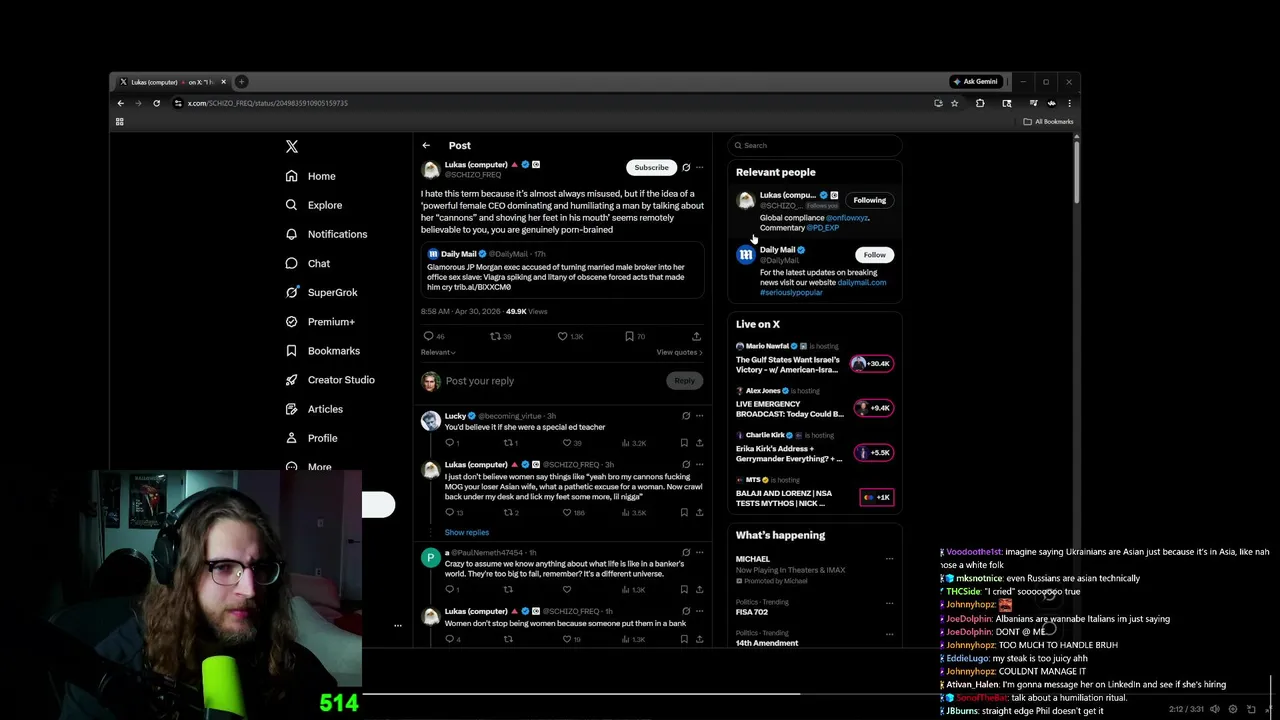Open View quotes link
Viewport: 1280px width, 720px height.
click(679, 352)
